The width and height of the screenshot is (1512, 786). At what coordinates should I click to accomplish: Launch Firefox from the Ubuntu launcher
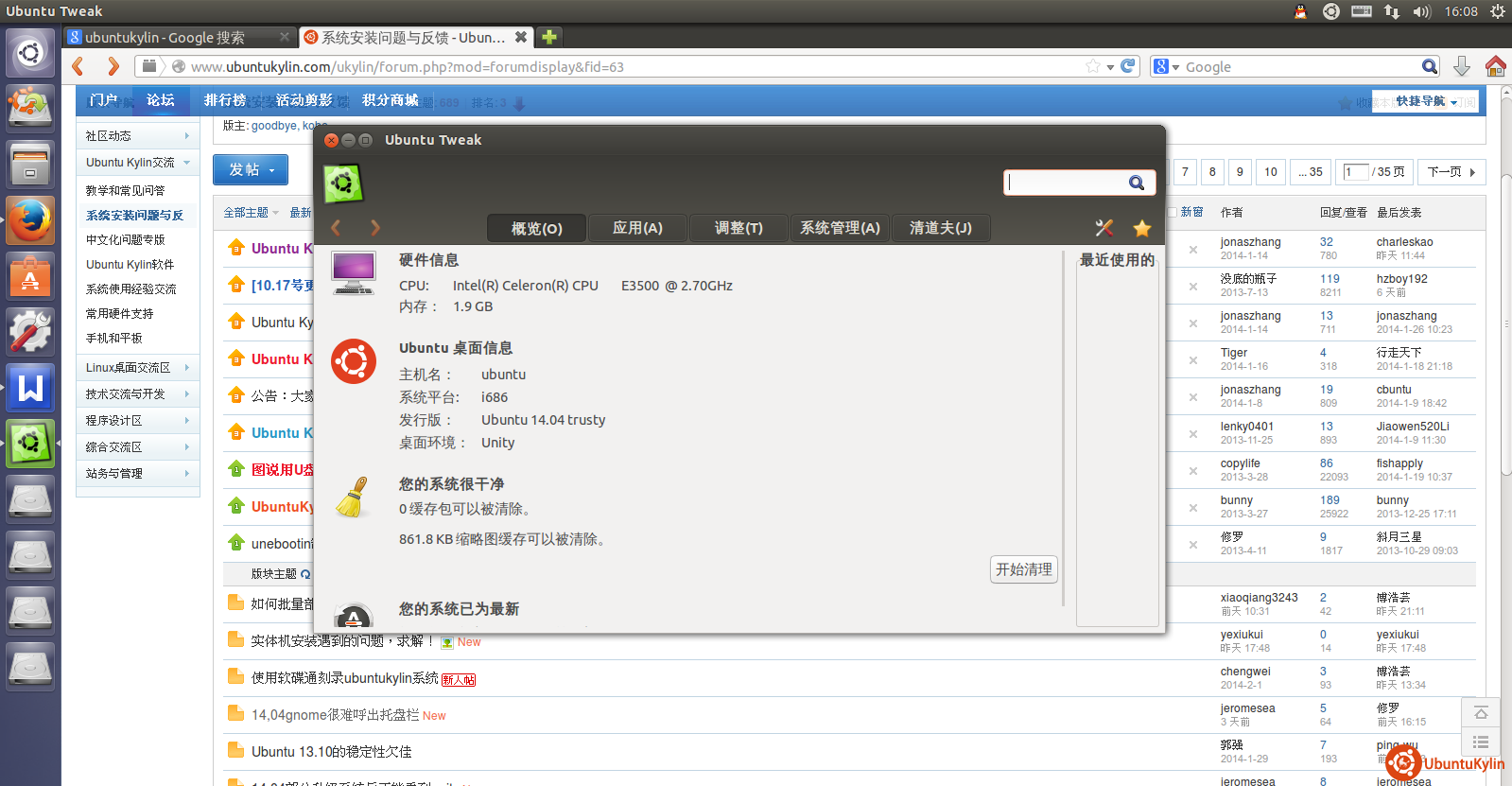tap(30, 220)
